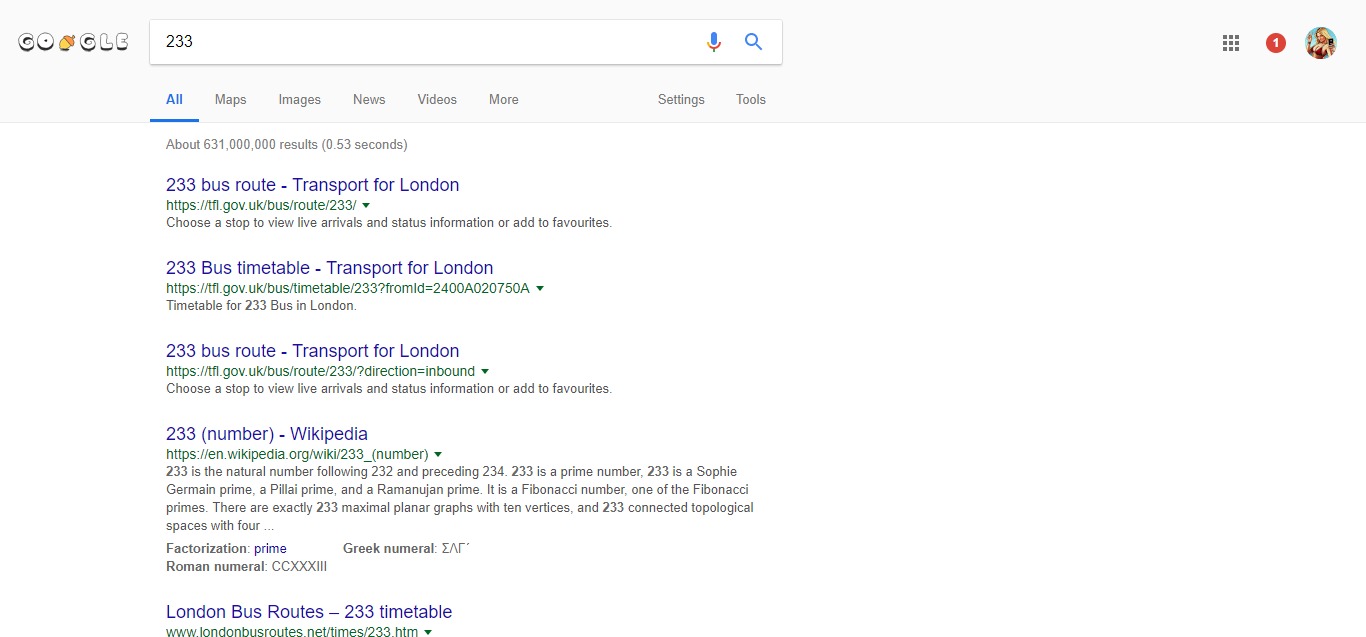Image resolution: width=1366 pixels, height=637 pixels.
Task: Open the 233 (number) - Wikipedia result
Action: (x=267, y=434)
